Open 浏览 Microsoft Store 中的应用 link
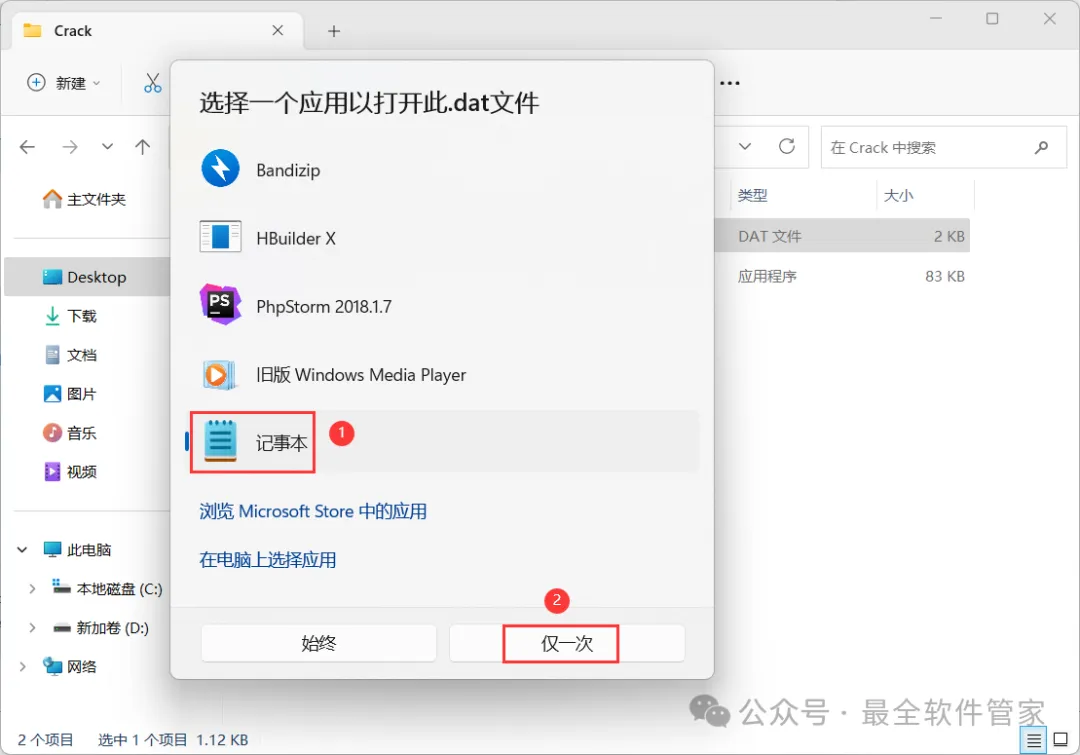The image size is (1080, 755). [x=313, y=511]
